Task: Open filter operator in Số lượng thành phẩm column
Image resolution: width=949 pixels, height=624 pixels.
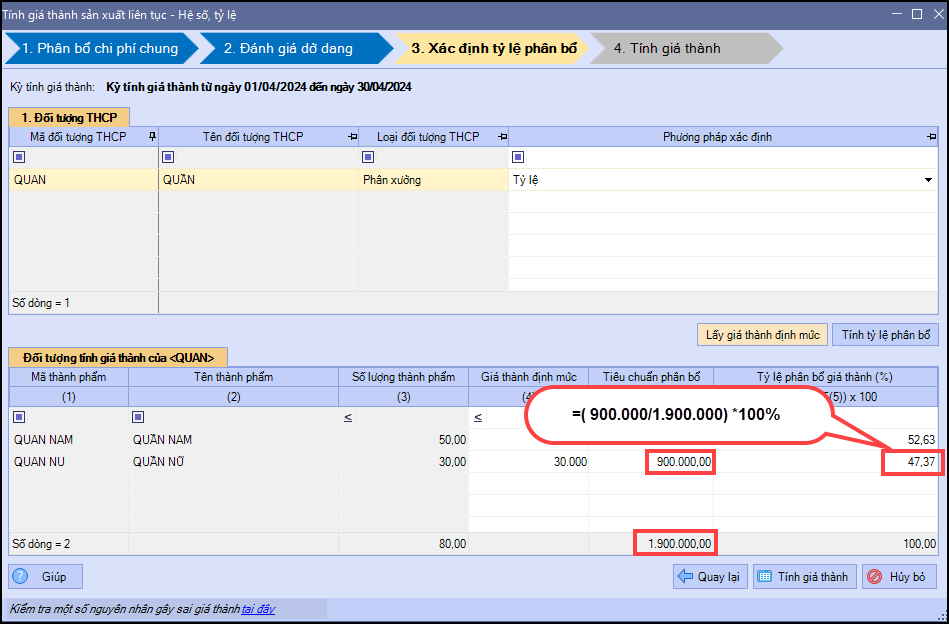Action: click(347, 418)
